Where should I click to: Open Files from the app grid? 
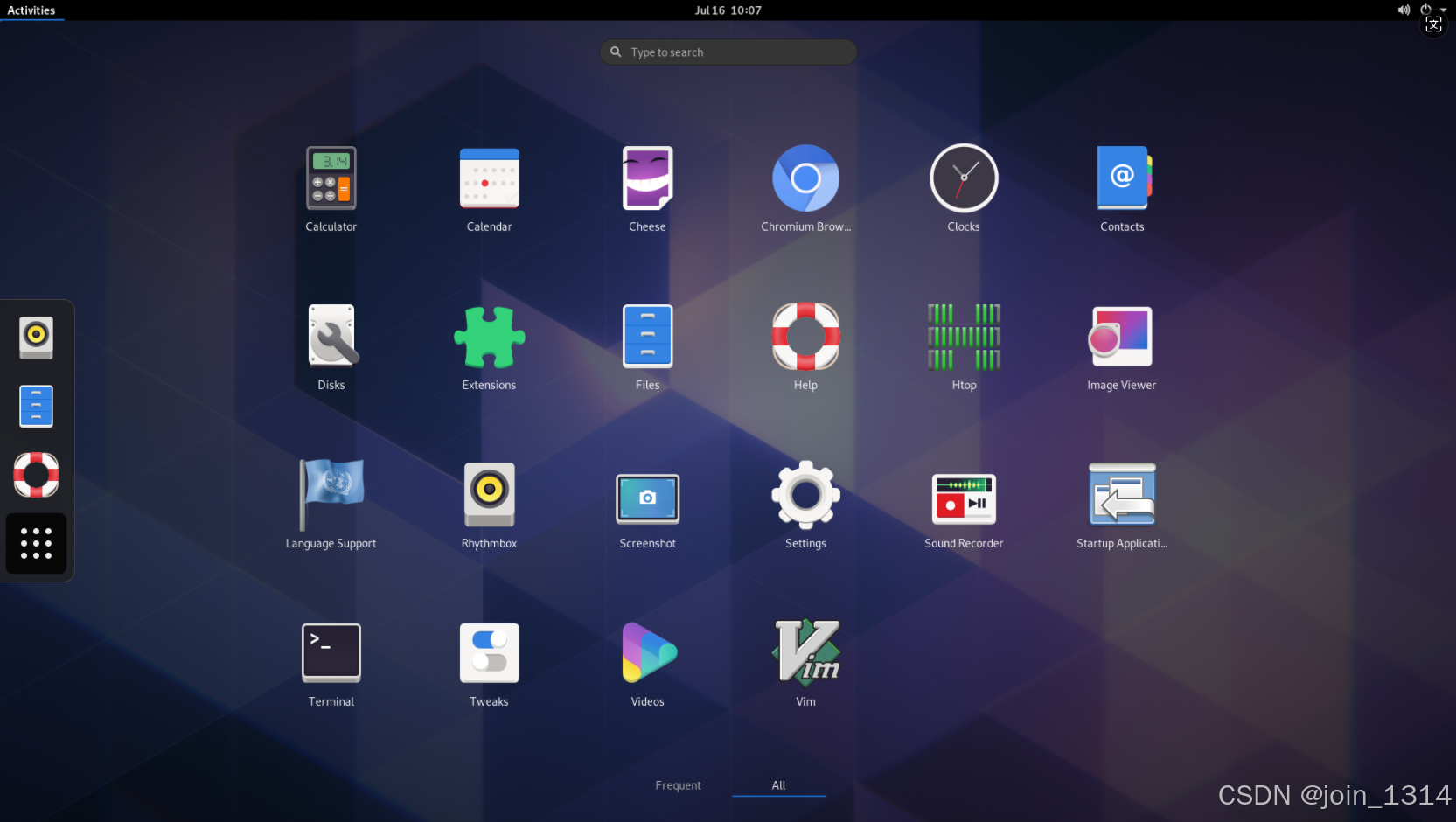[647, 337]
